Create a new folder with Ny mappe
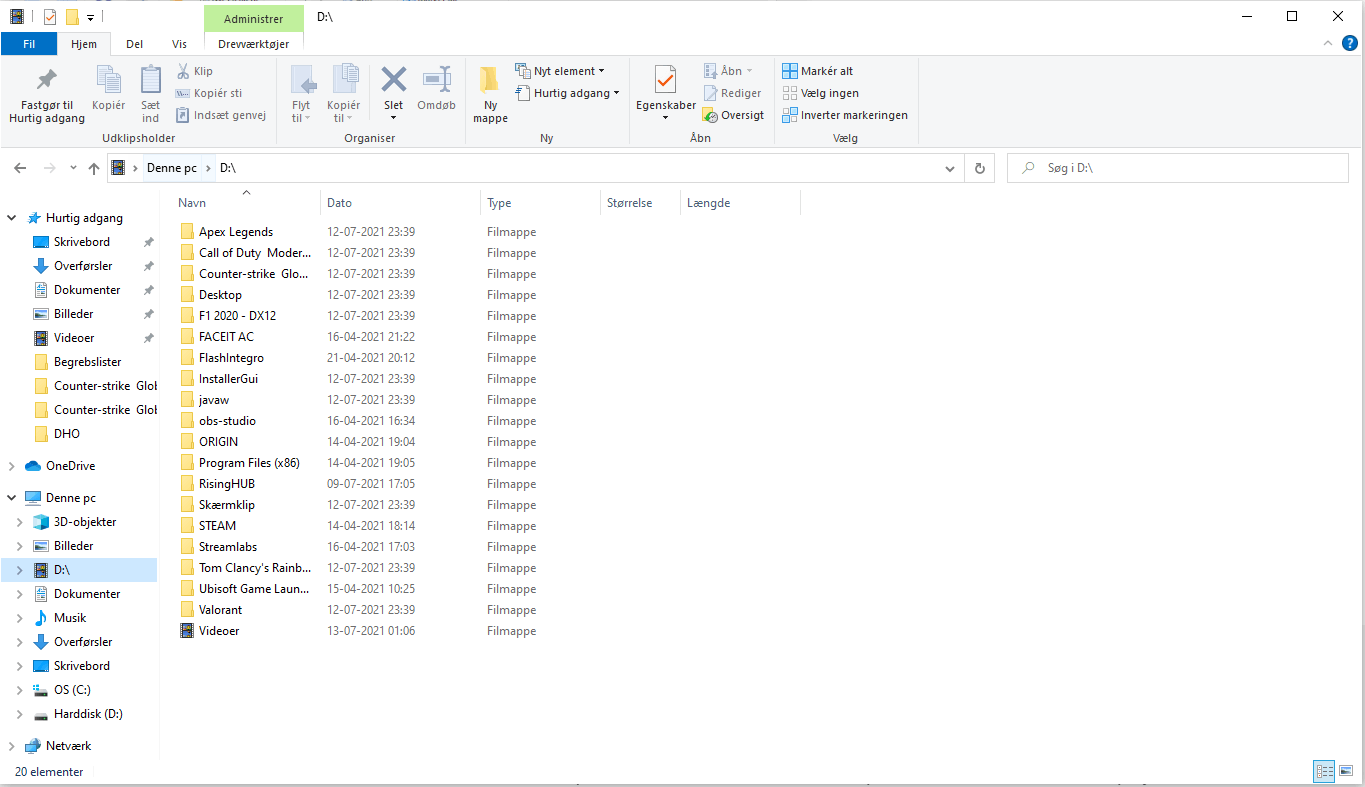The height and width of the screenshot is (787, 1365). (x=490, y=95)
